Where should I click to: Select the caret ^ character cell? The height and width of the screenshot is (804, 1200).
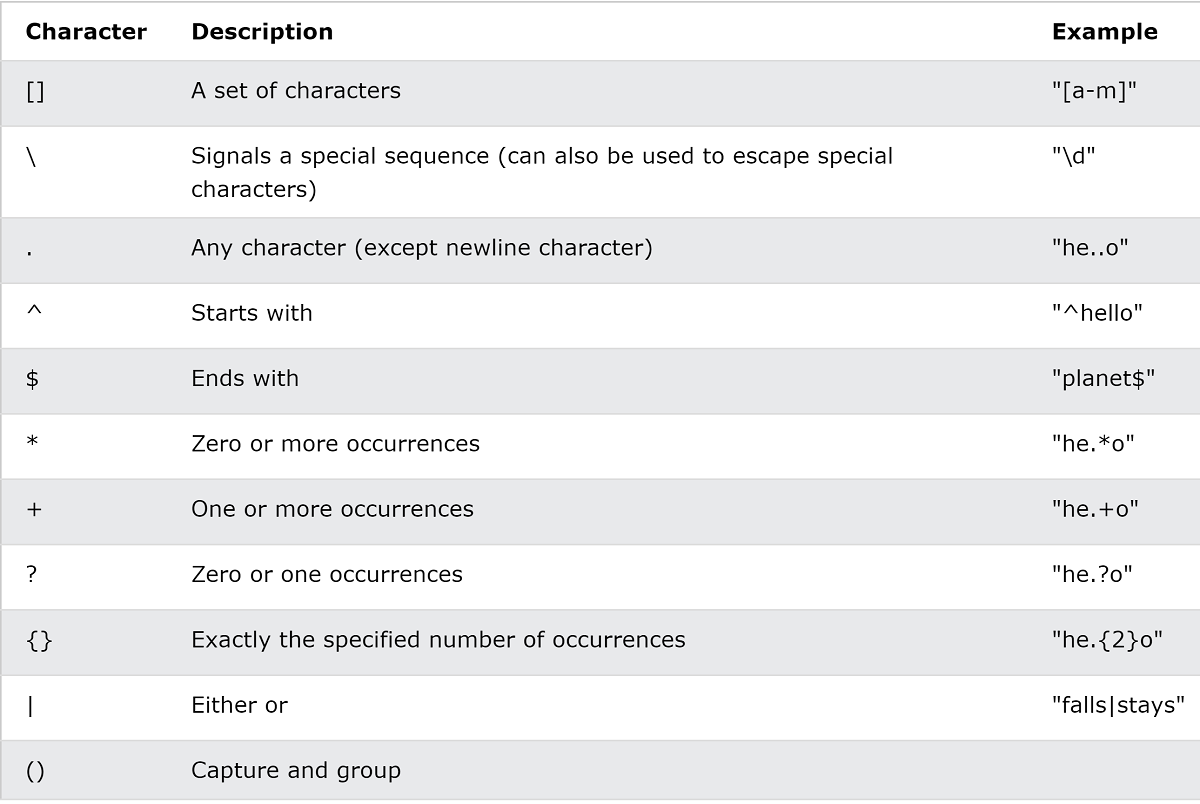[33, 311]
